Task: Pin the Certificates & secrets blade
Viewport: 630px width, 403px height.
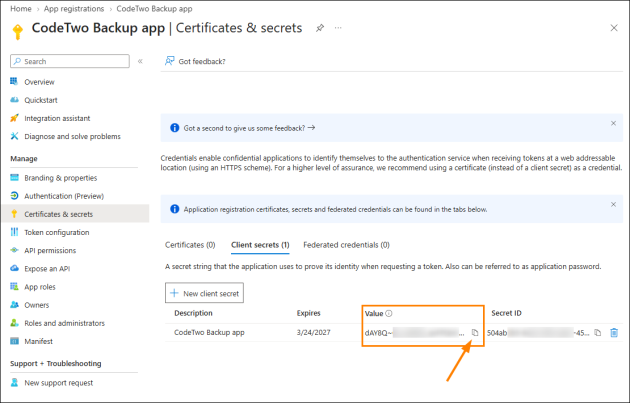Action: tap(320, 28)
